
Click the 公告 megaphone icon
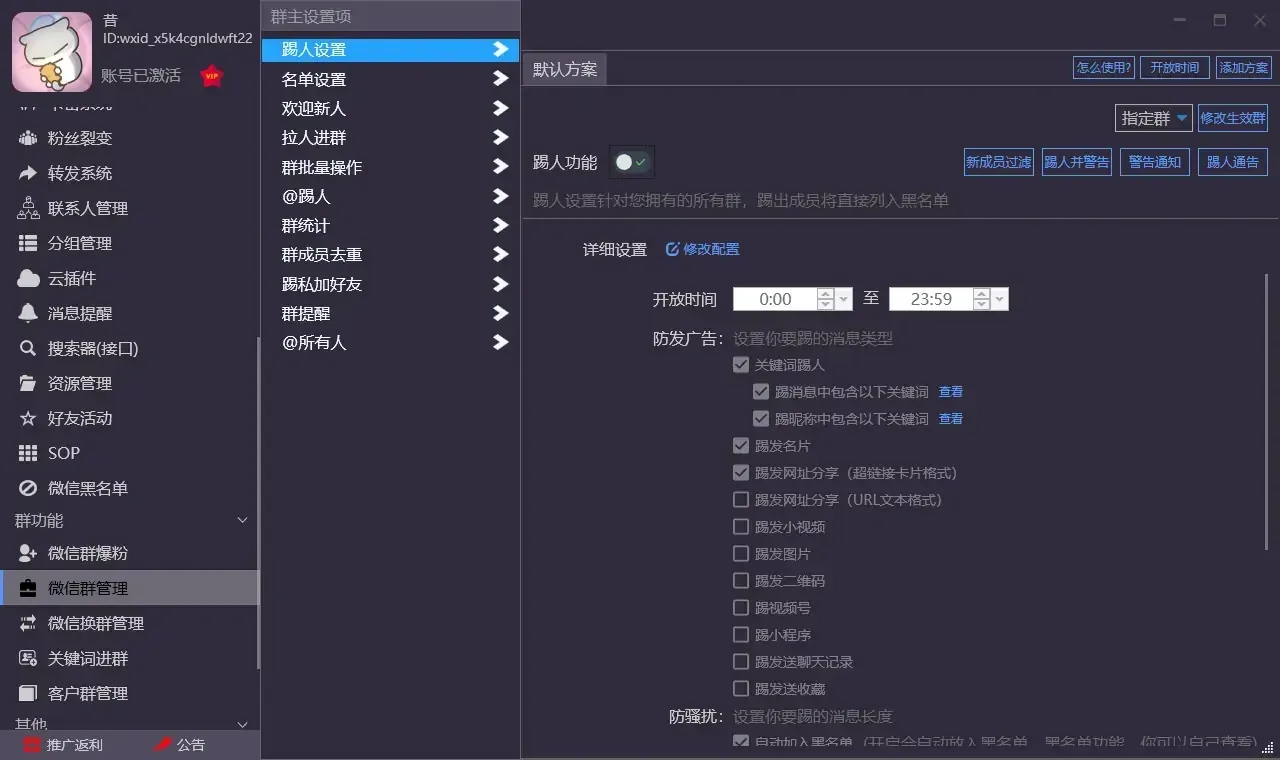(x=163, y=745)
